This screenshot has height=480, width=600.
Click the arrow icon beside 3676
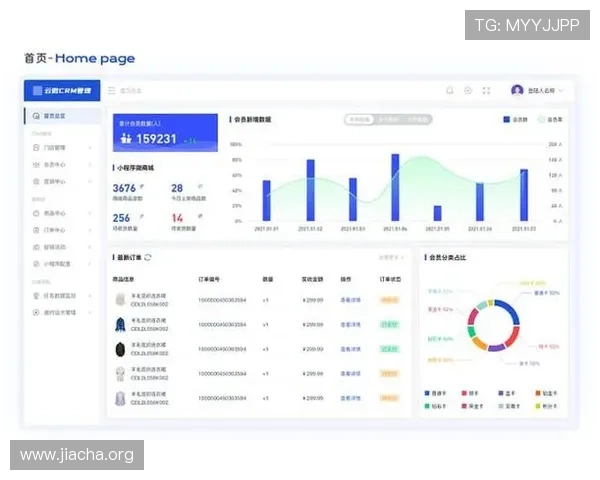pos(142,186)
